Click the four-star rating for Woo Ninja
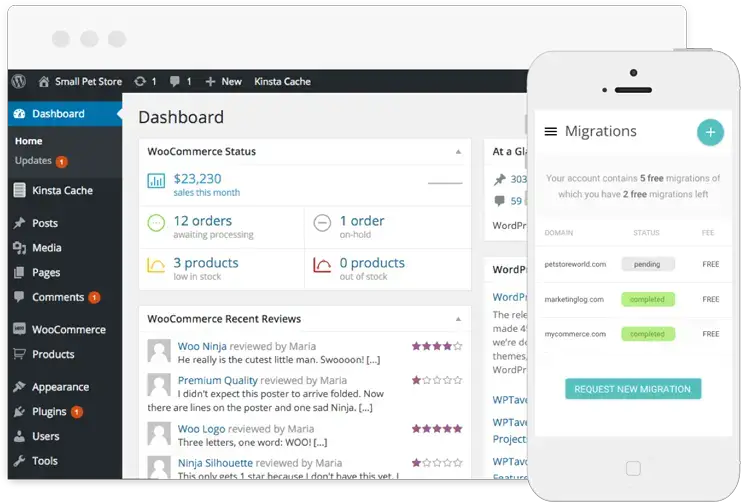 (437, 346)
